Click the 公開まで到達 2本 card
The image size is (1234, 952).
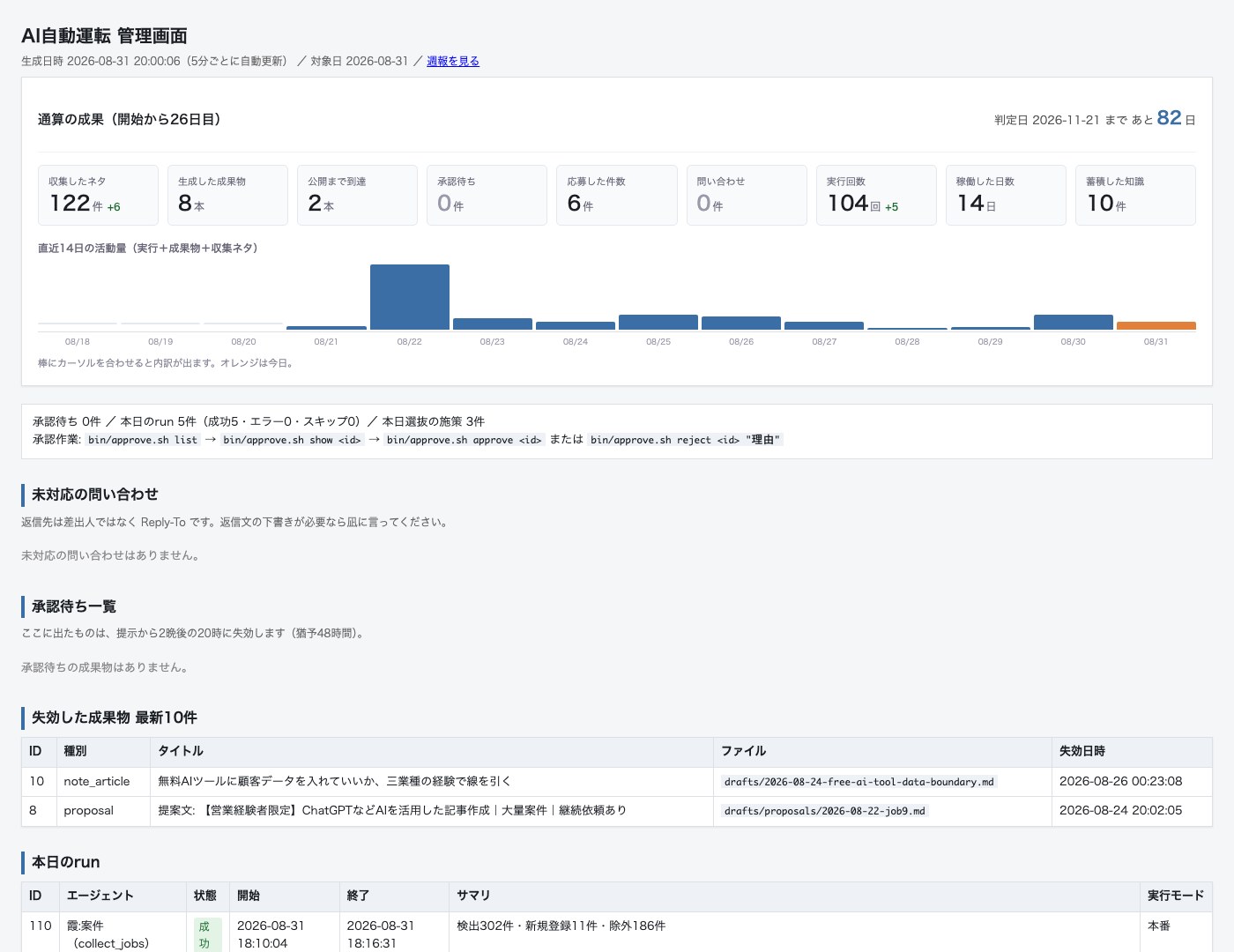(357, 195)
